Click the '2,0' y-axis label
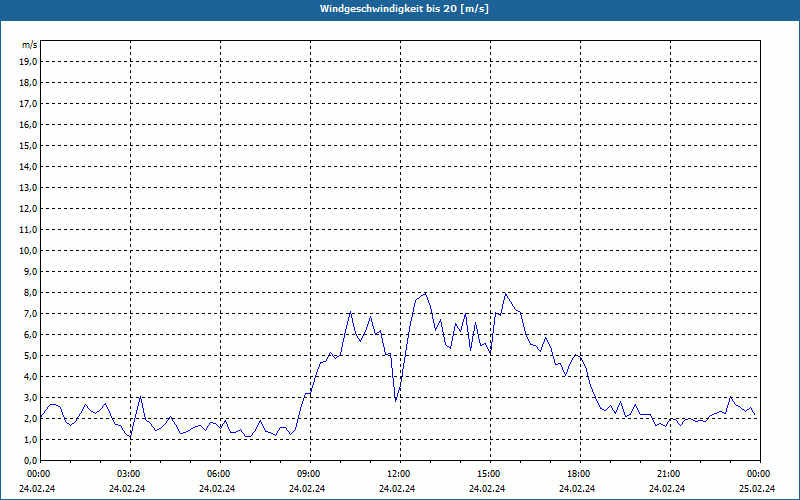This screenshot has height=500, width=800. point(30,418)
